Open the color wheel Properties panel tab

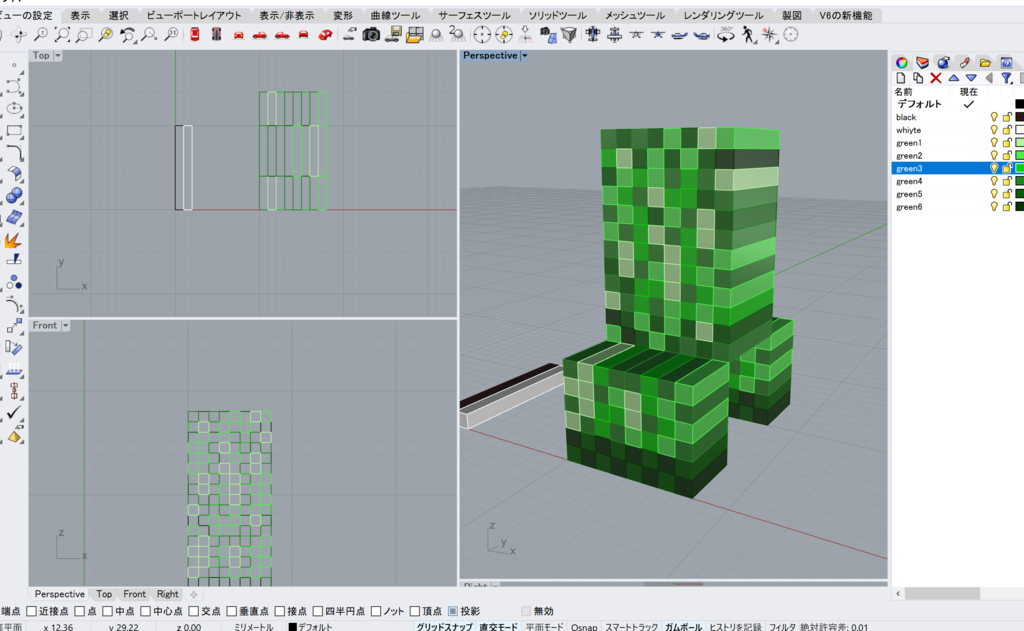click(x=901, y=63)
